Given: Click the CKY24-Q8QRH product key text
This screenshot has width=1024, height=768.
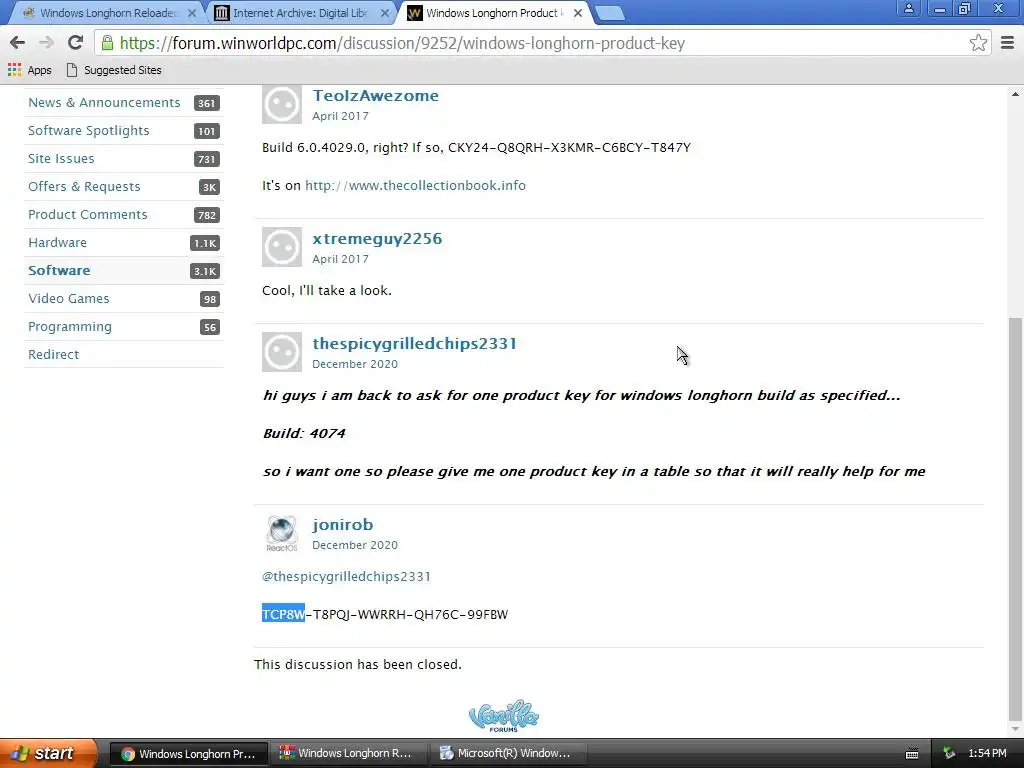Looking at the screenshot, I should tap(569, 148).
